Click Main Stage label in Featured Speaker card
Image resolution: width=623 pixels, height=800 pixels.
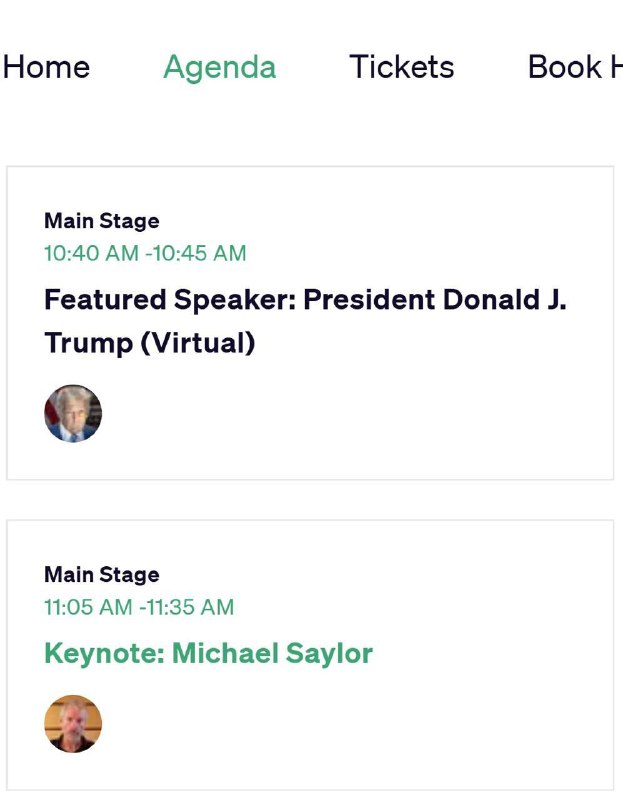point(102,221)
